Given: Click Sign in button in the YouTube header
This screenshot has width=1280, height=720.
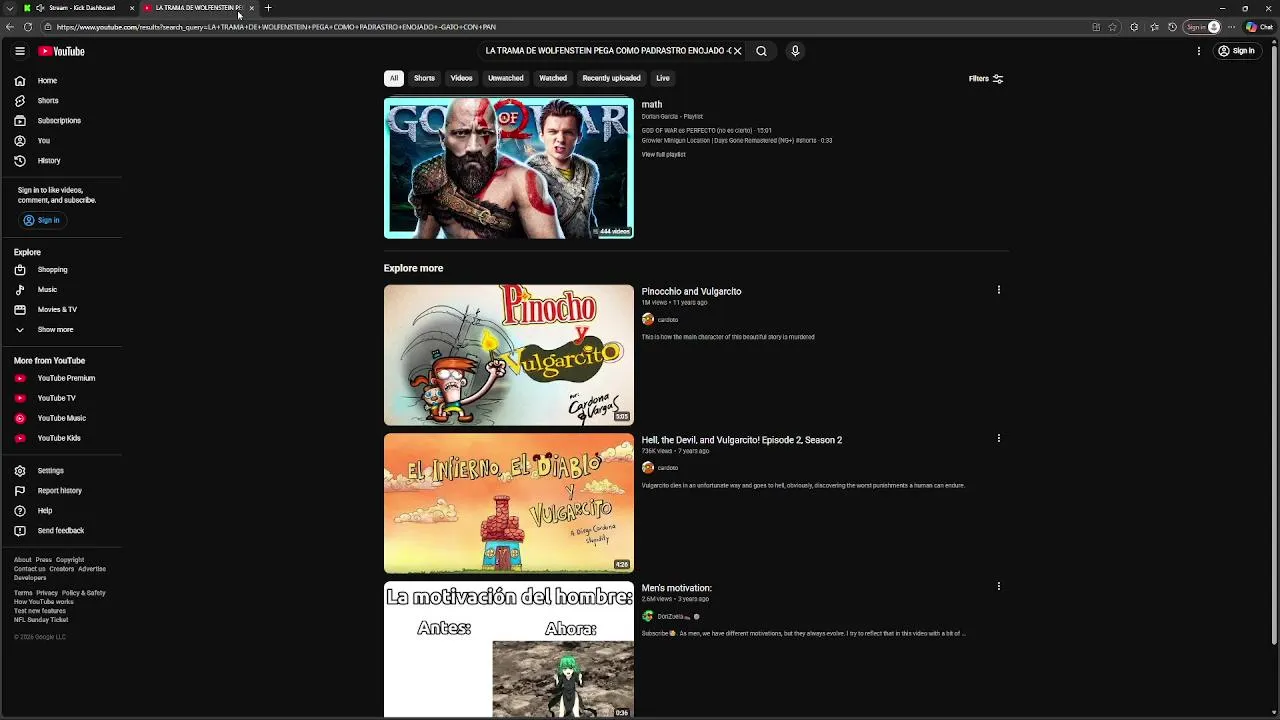Looking at the screenshot, I should click(x=1237, y=51).
